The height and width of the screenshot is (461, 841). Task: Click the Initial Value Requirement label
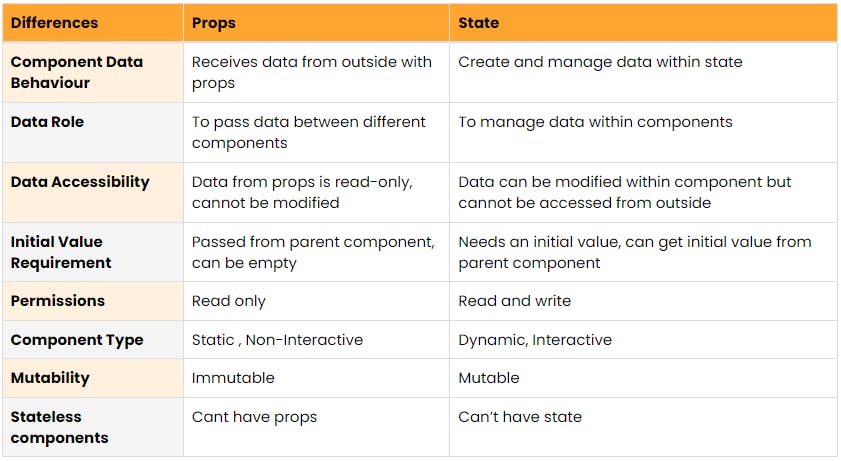(61, 252)
